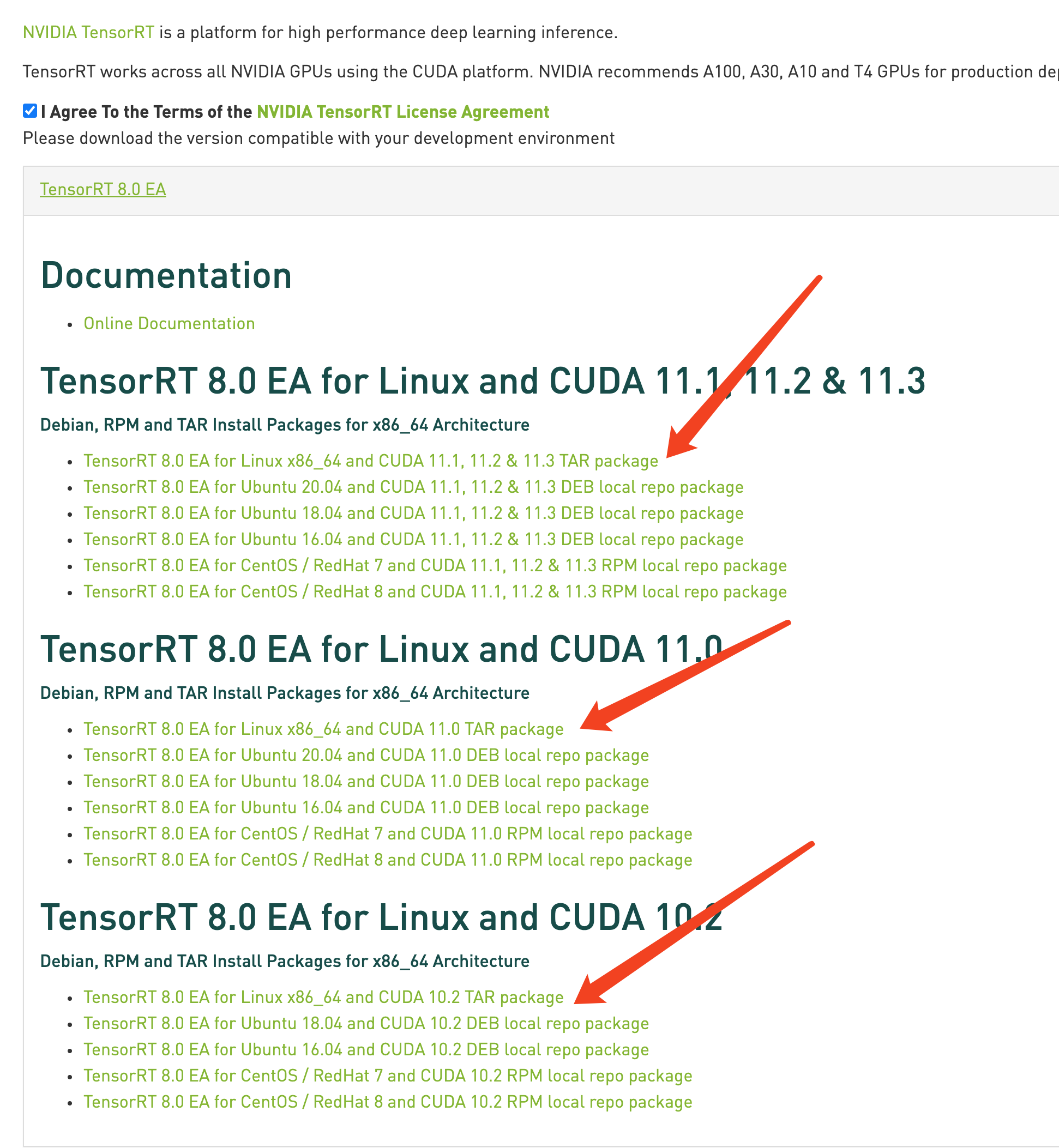Click the NVIDIA TensorRT platform link
Viewport: 1059px width, 1148px height.
point(88,32)
